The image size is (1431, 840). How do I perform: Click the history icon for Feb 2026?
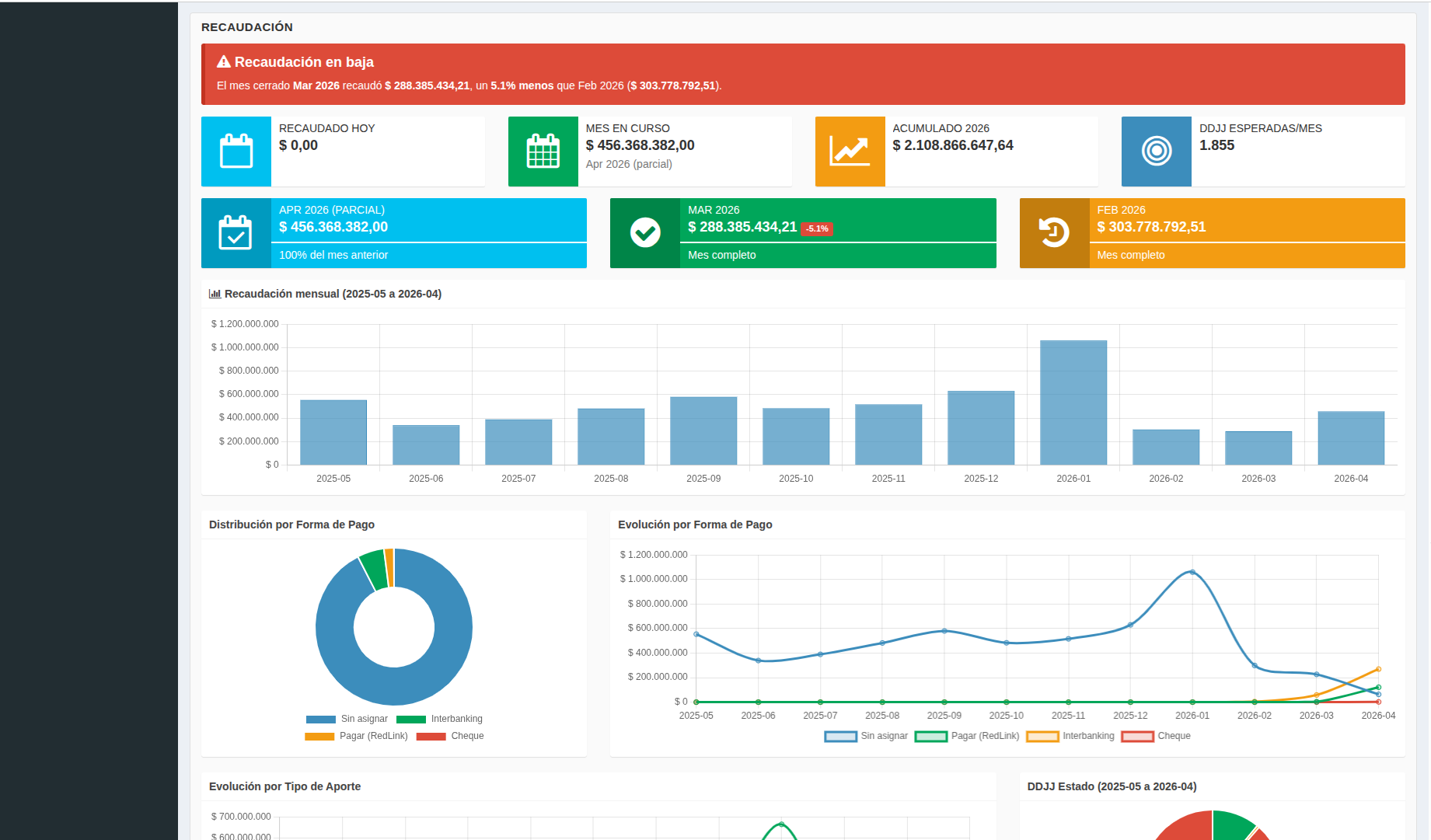point(1054,233)
